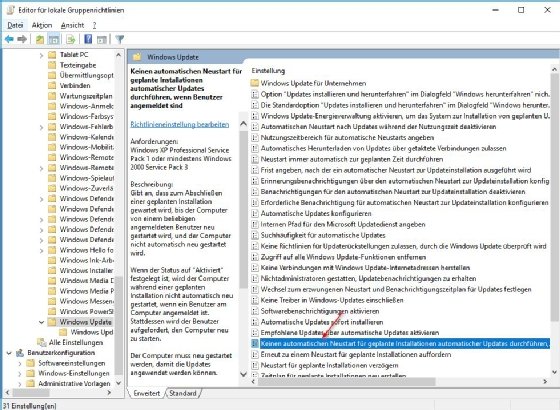This screenshot has height=410, width=560.
Task: Collapse the Windows Update tree node
Action: (x=41, y=322)
